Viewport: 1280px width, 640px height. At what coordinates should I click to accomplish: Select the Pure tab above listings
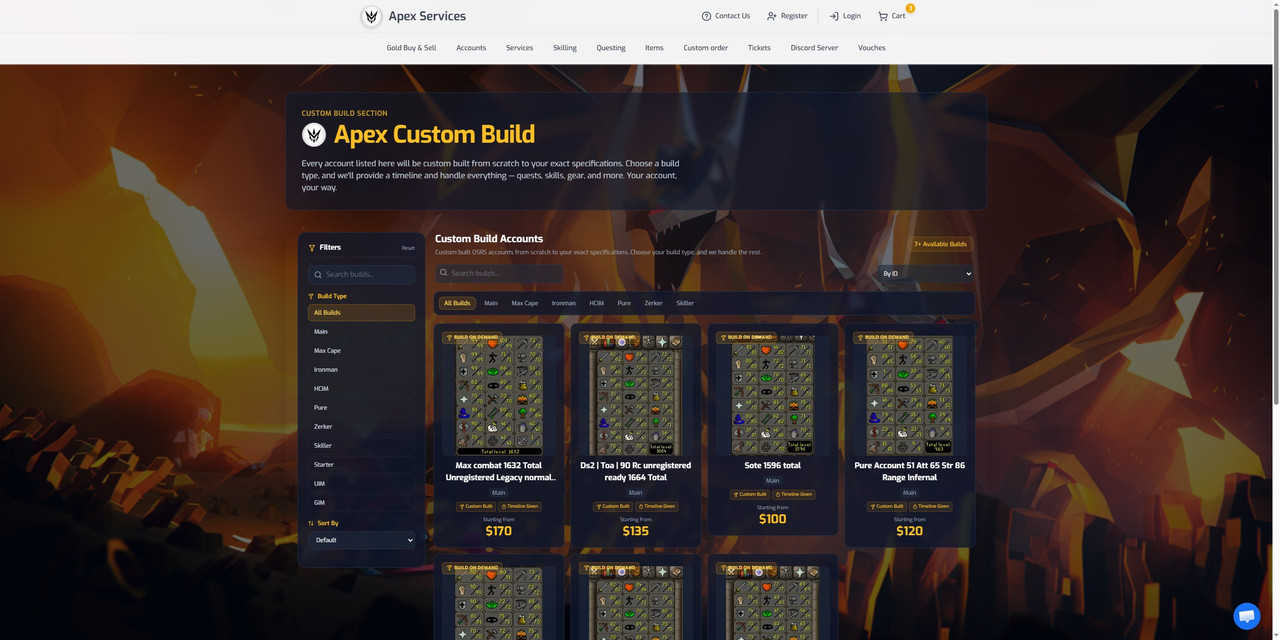pyautogui.click(x=624, y=303)
